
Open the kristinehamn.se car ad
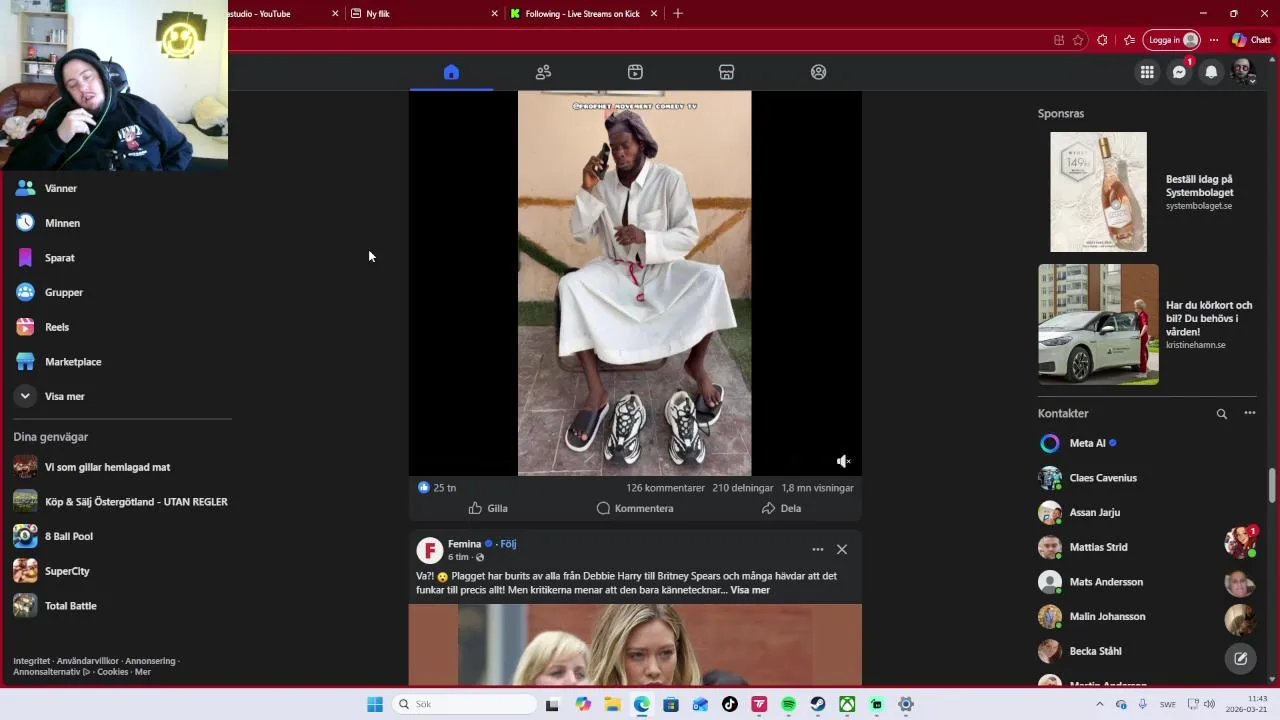[x=1147, y=325]
